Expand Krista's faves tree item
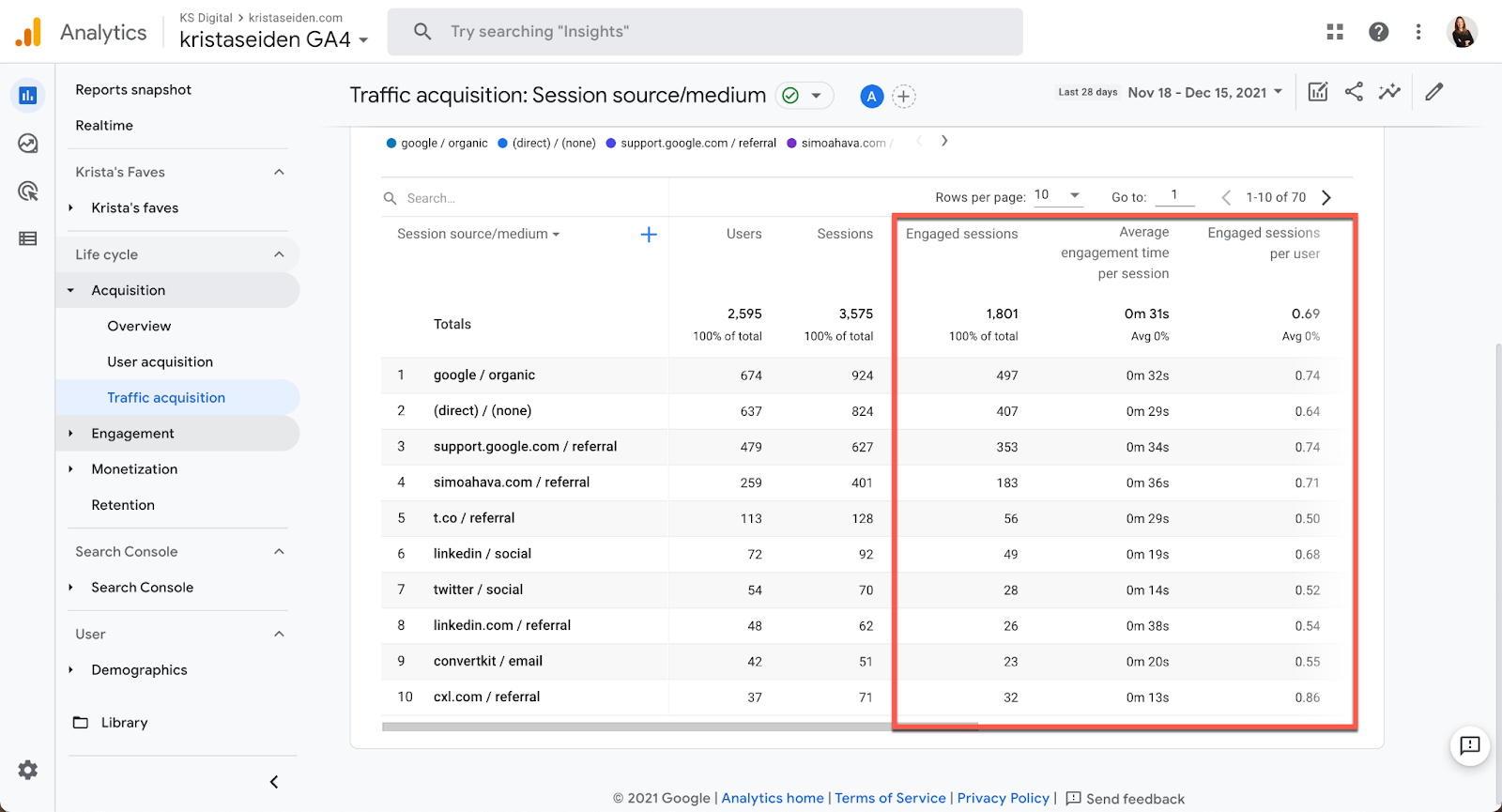This screenshot has width=1502, height=812. pos(70,208)
